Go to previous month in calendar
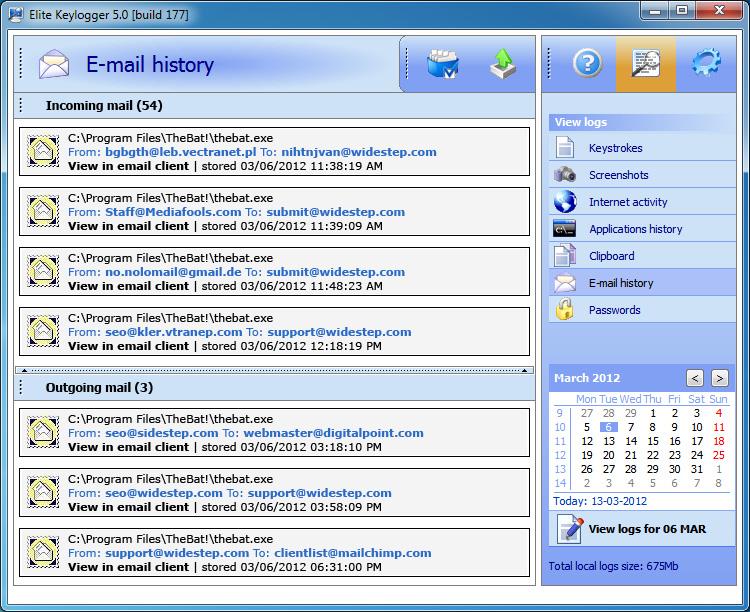The height and width of the screenshot is (612, 750). pyautogui.click(x=695, y=378)
